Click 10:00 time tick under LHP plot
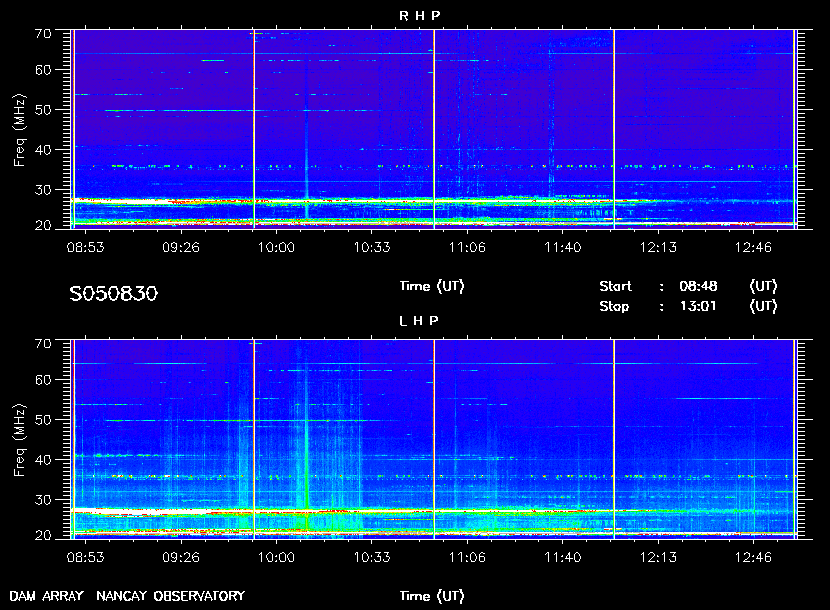830x610 pixels. pyautogui.click(x=276, y=557)
